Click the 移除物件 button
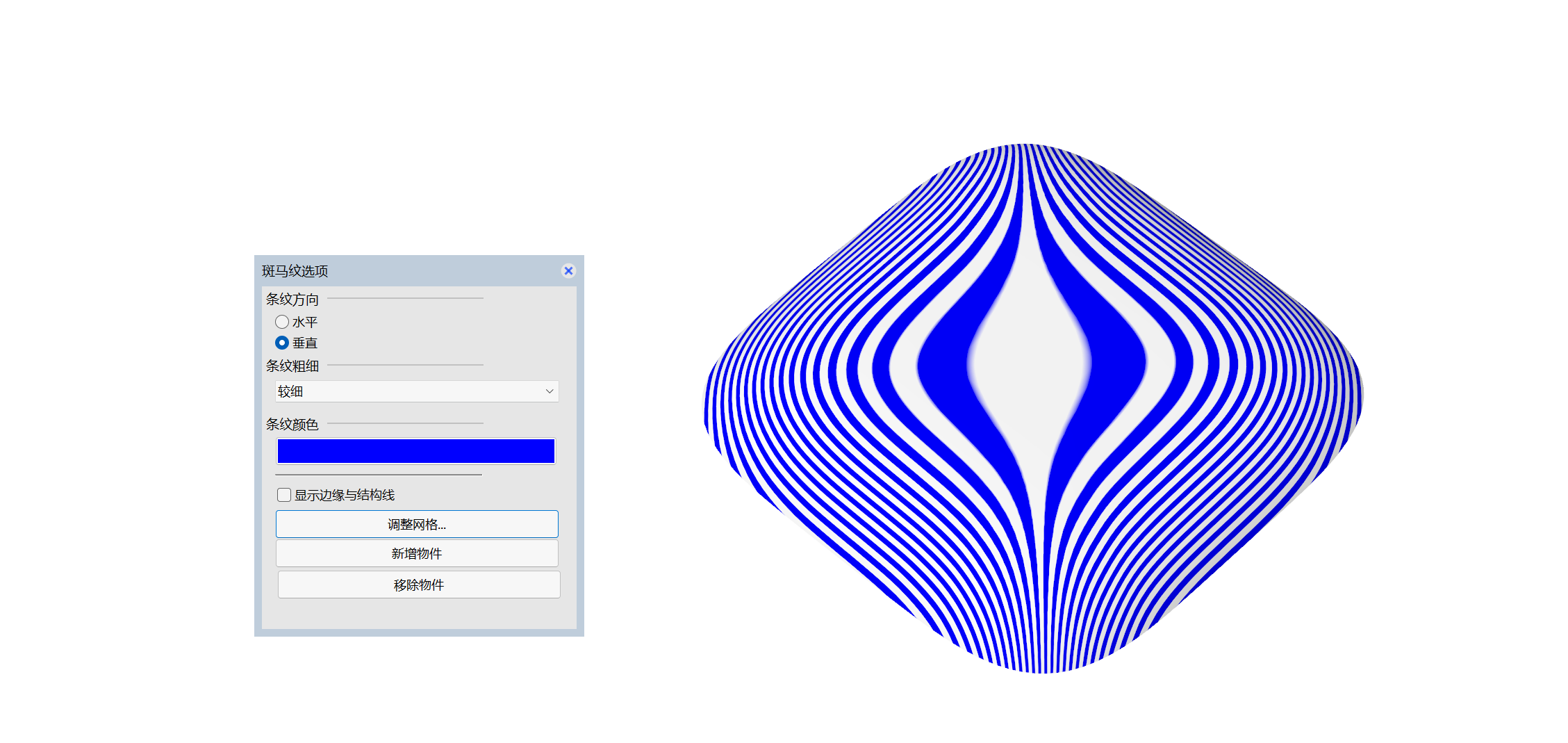This screenshot has height=743, width=1568. (x=417, y=584)
